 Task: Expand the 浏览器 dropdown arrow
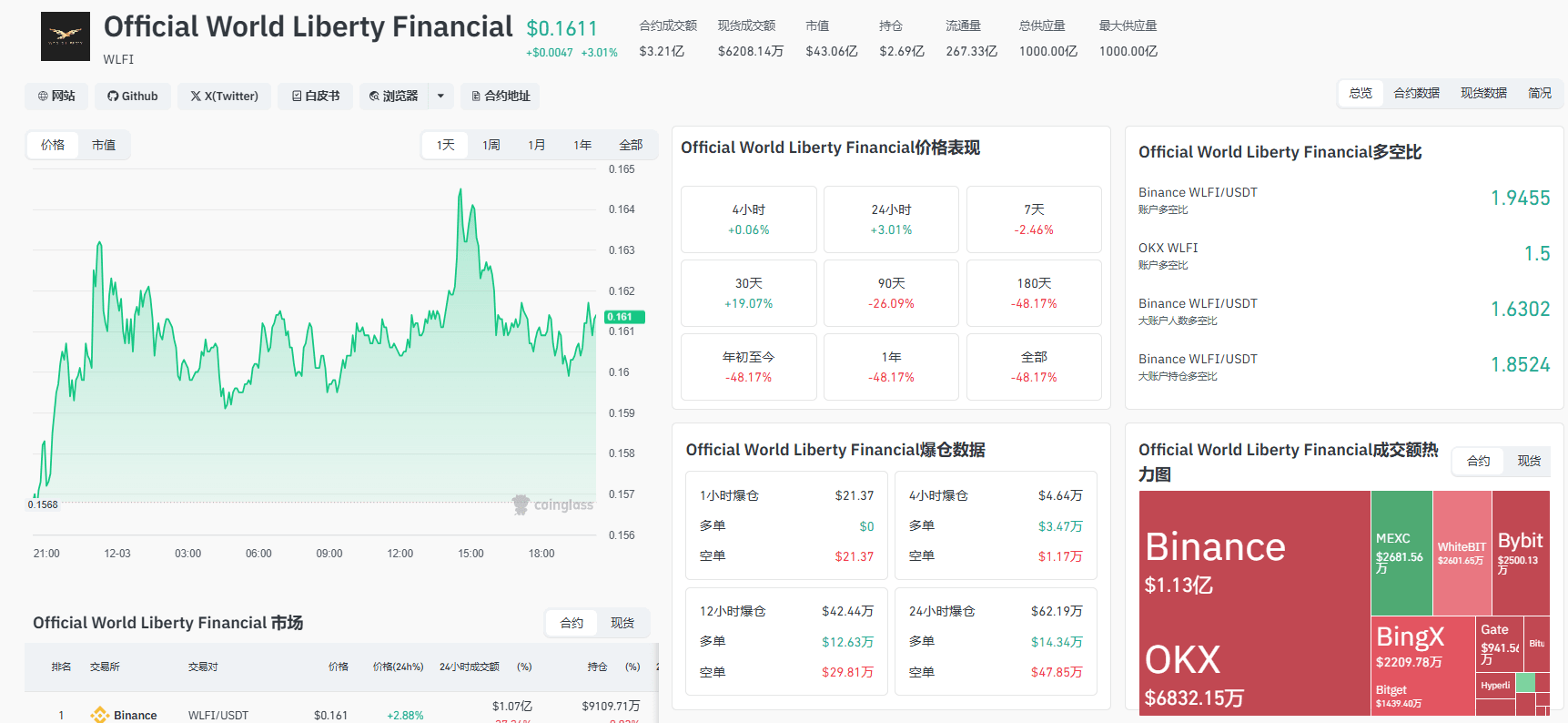point(440,96)
